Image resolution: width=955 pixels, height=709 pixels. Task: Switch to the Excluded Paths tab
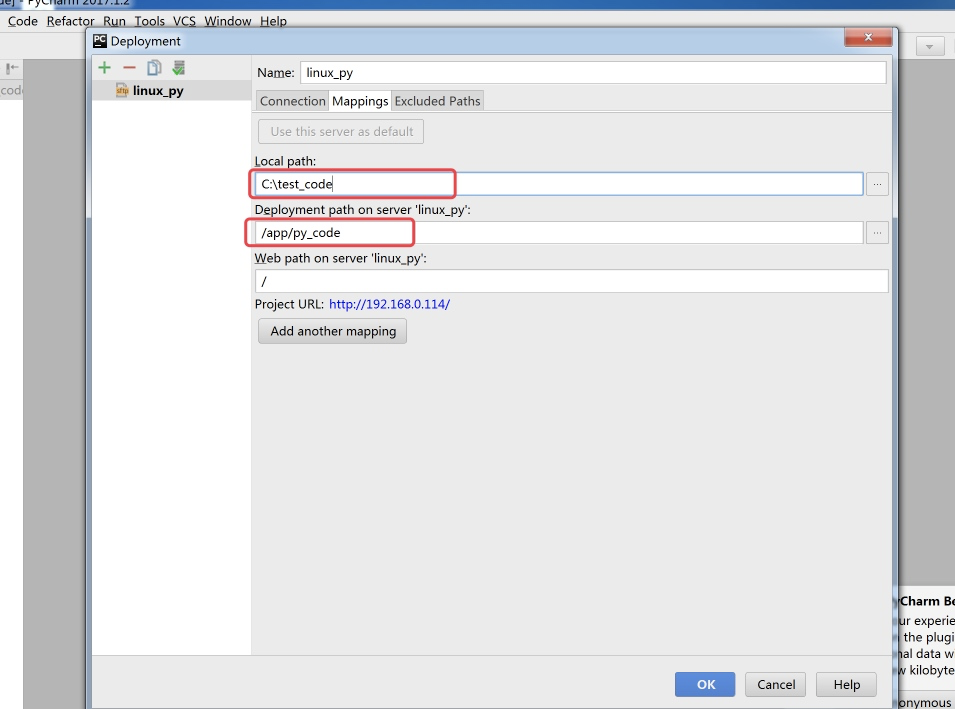(437, 101)
